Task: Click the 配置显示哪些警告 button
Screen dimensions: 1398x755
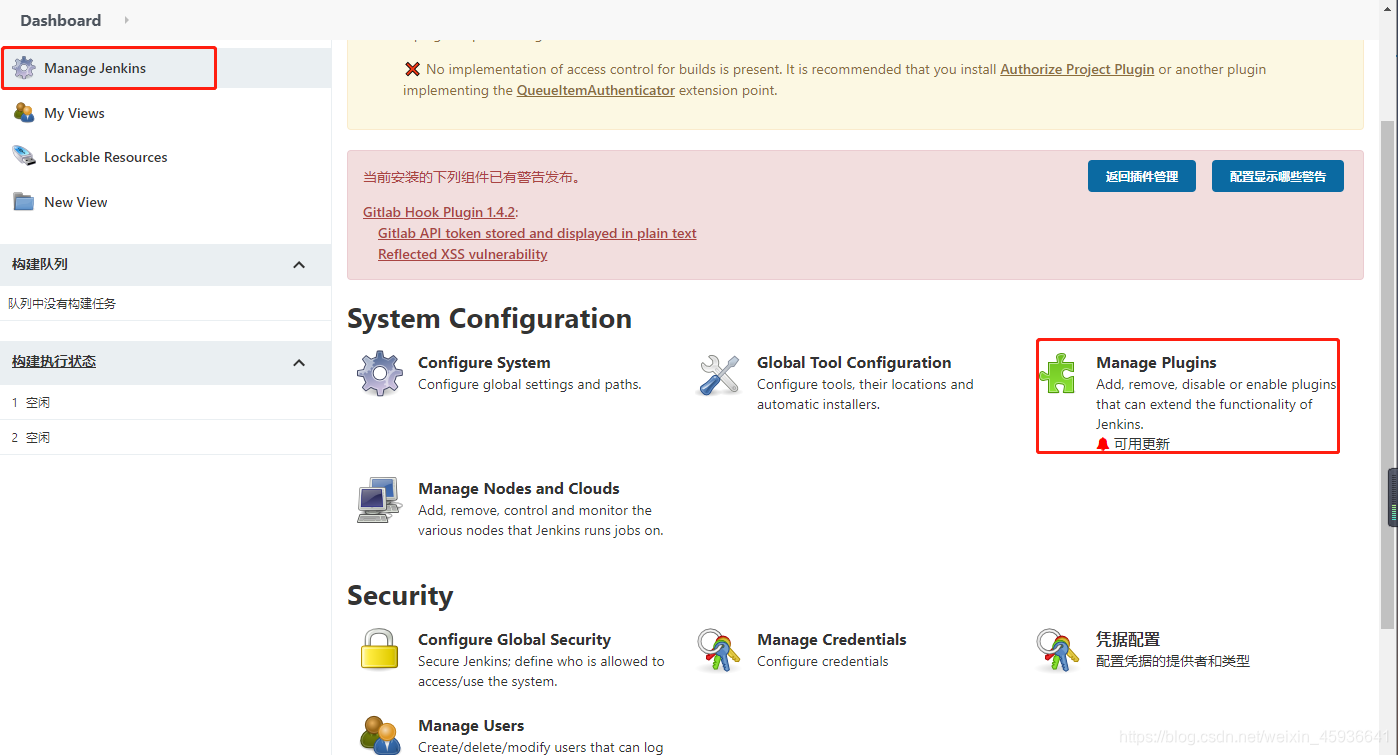Action: coord(1278,176)
